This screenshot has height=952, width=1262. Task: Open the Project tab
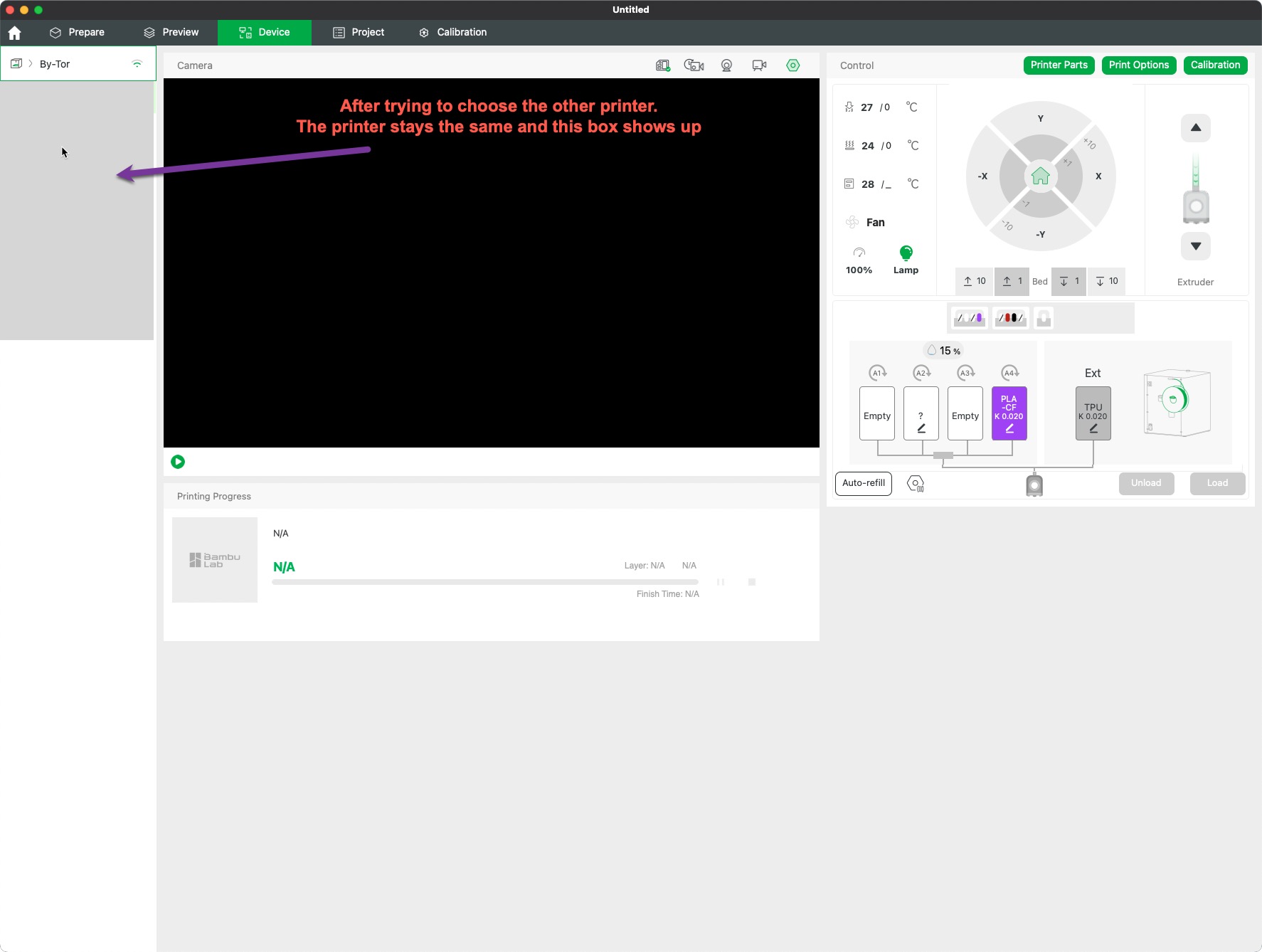359,33
